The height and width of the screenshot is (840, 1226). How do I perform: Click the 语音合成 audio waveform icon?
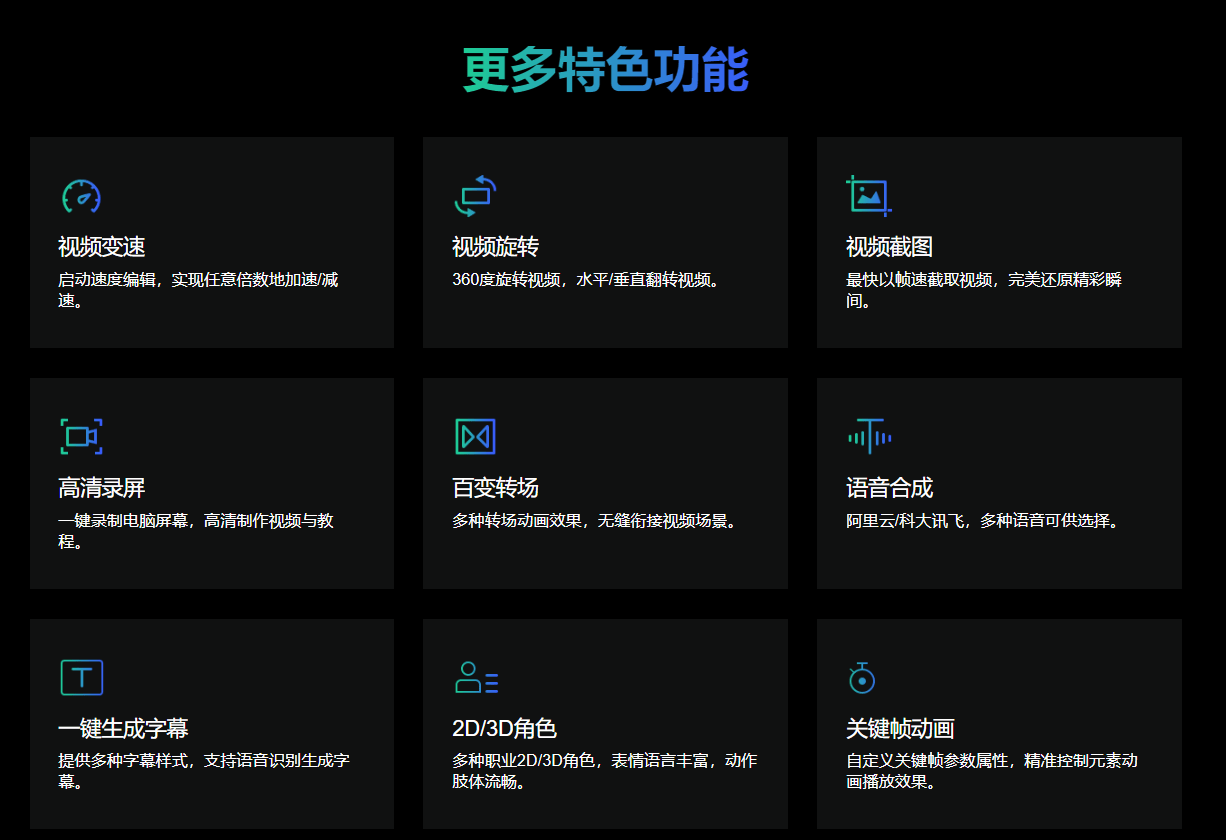[868, 437]
